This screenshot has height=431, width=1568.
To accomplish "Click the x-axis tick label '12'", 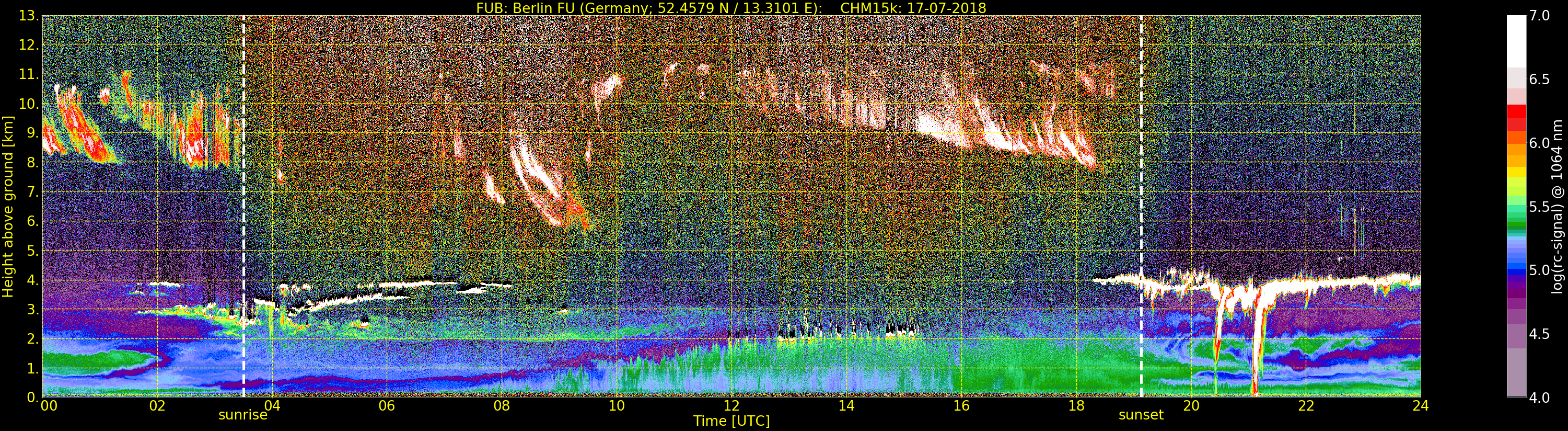I will pos(731,406).
